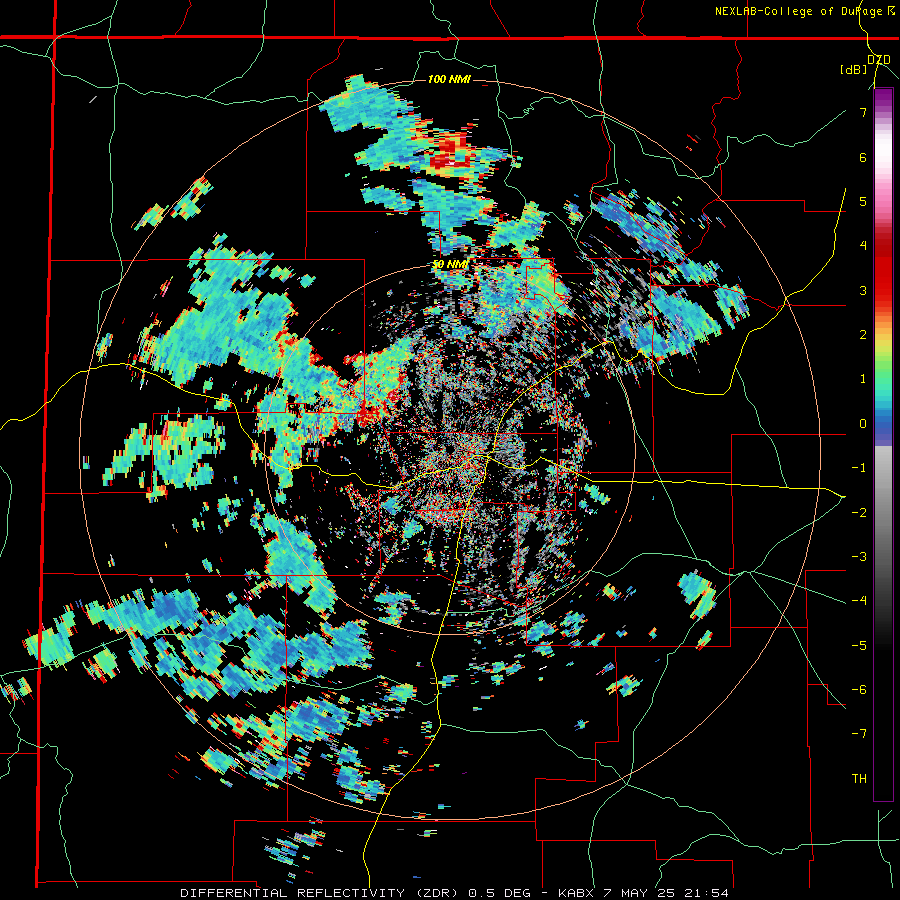
Task: Click the DZD legend title
Action: pyautogui.click(x=878, y=60)
